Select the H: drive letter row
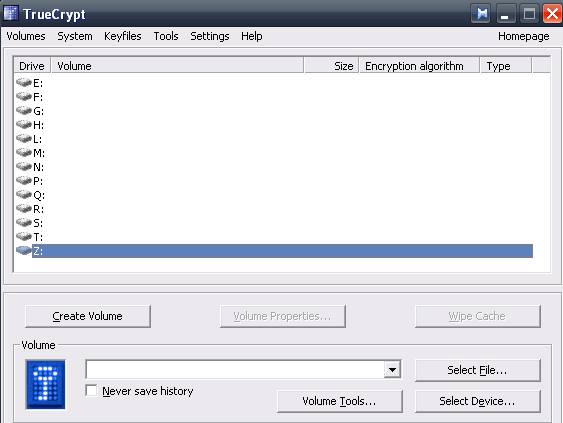This screenshot has width=563, height=423. [x=274, y=125]
